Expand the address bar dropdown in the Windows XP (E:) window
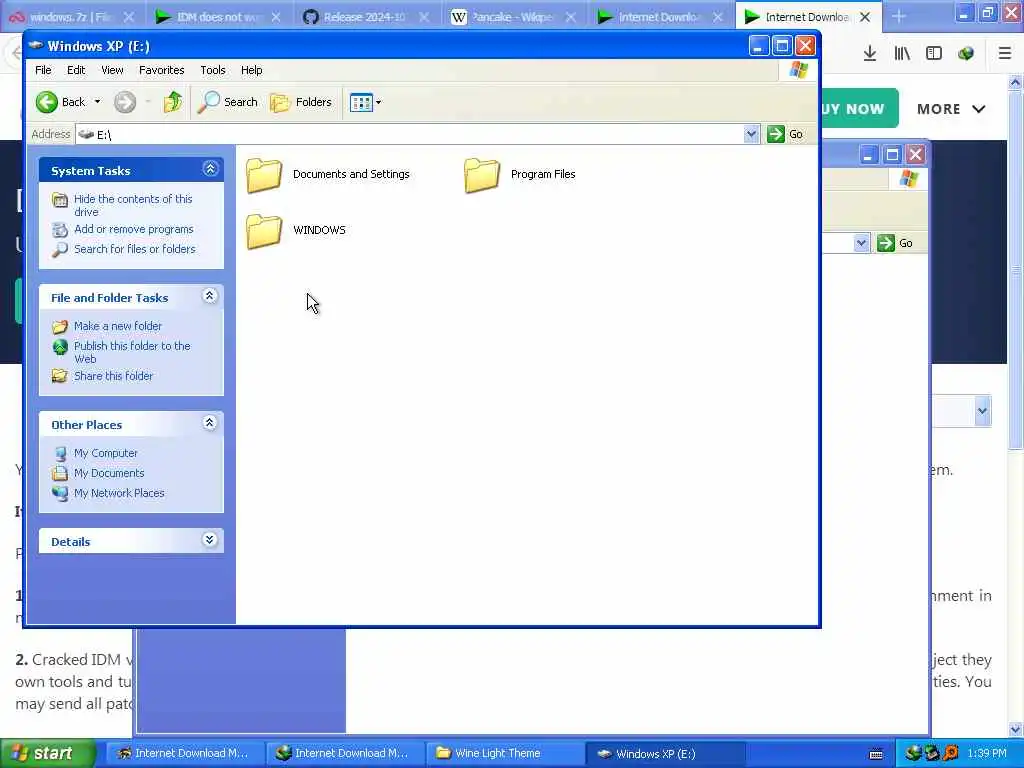Screen dimensions: 1024x768 click(x=751, y=134)
